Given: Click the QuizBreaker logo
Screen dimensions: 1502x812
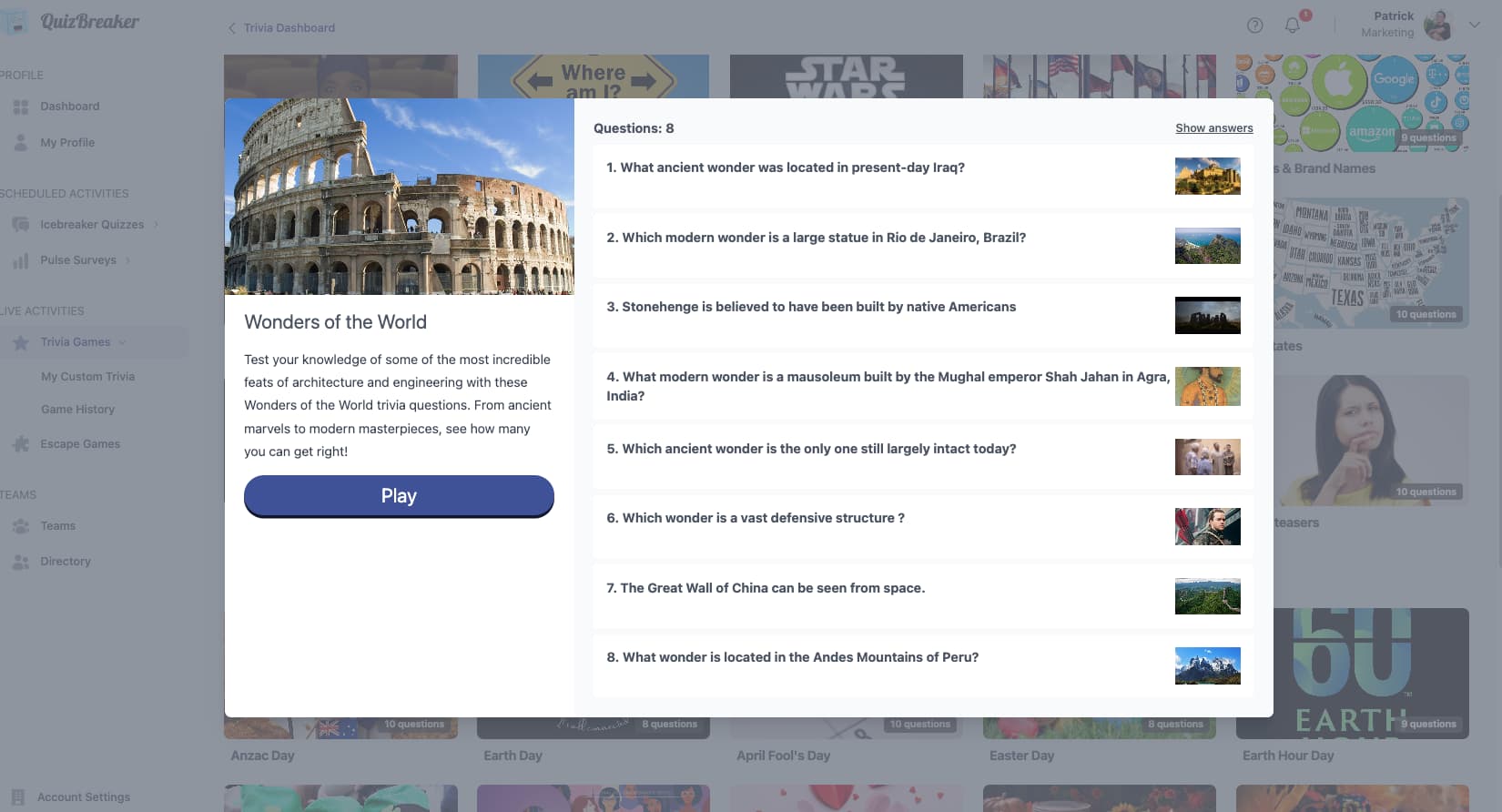Looking at the screenshot, I should coord(75,22).
